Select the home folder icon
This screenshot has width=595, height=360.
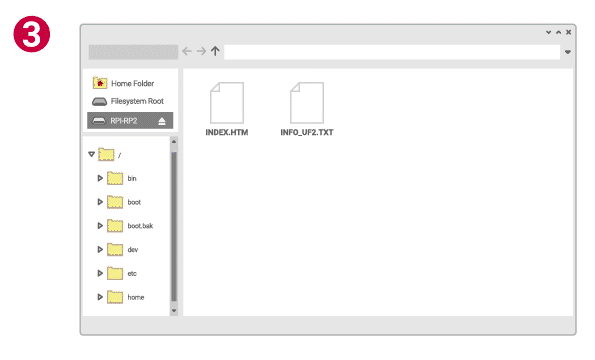click(x=115, y=297)
